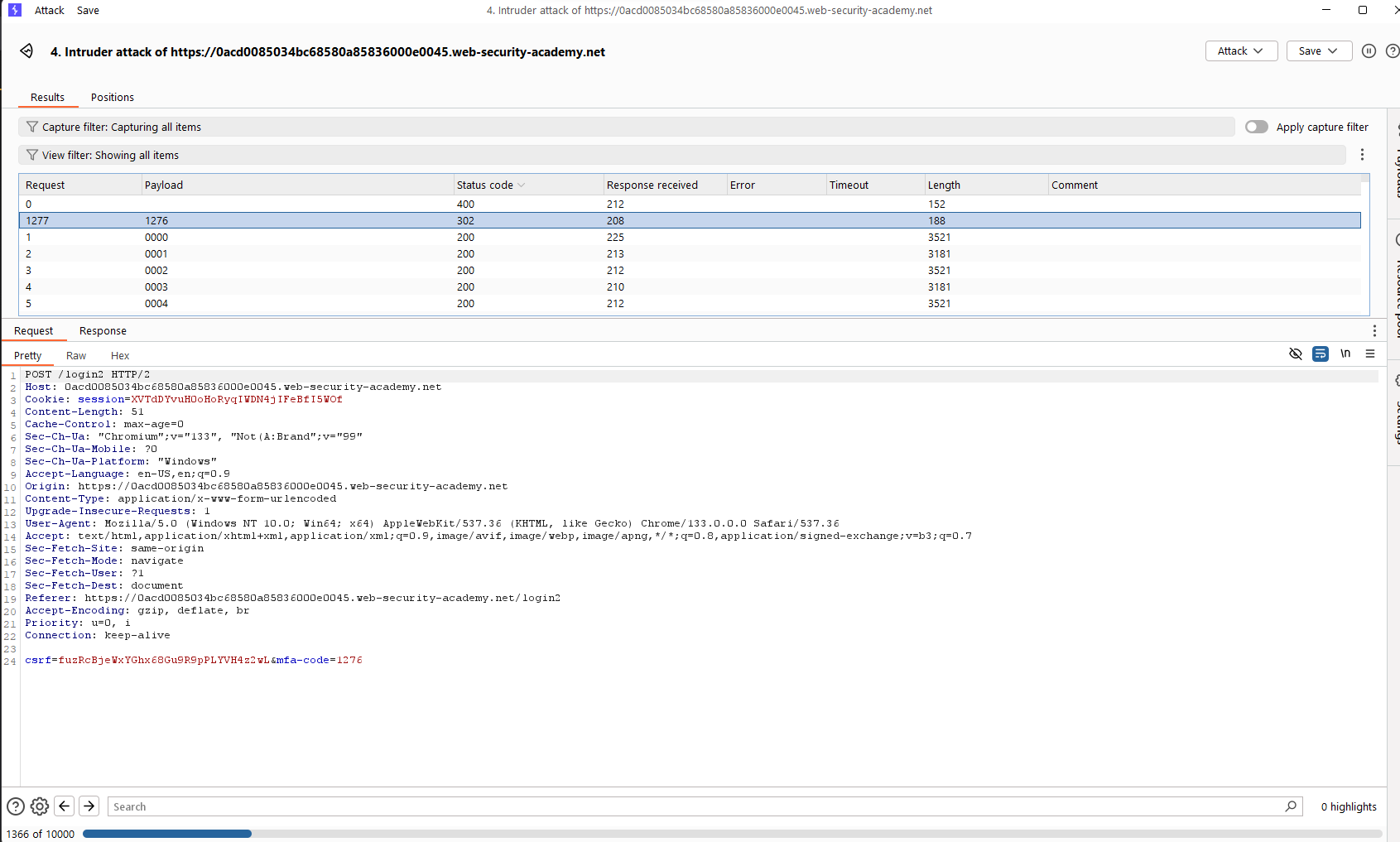Select result row with payload 1276
The image size is (1400, 842).
[690, 220]
